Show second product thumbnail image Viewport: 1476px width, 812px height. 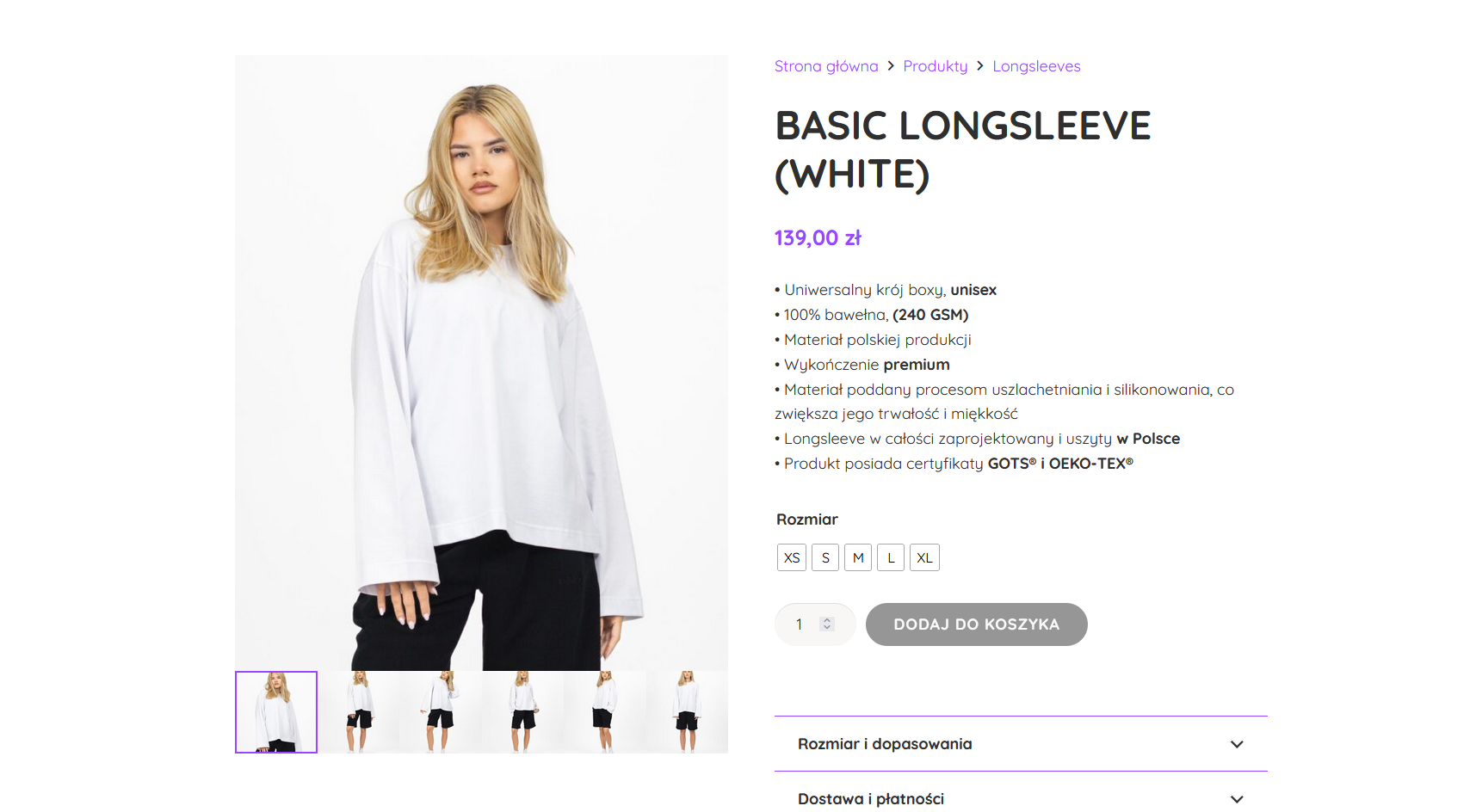(358, 712)
